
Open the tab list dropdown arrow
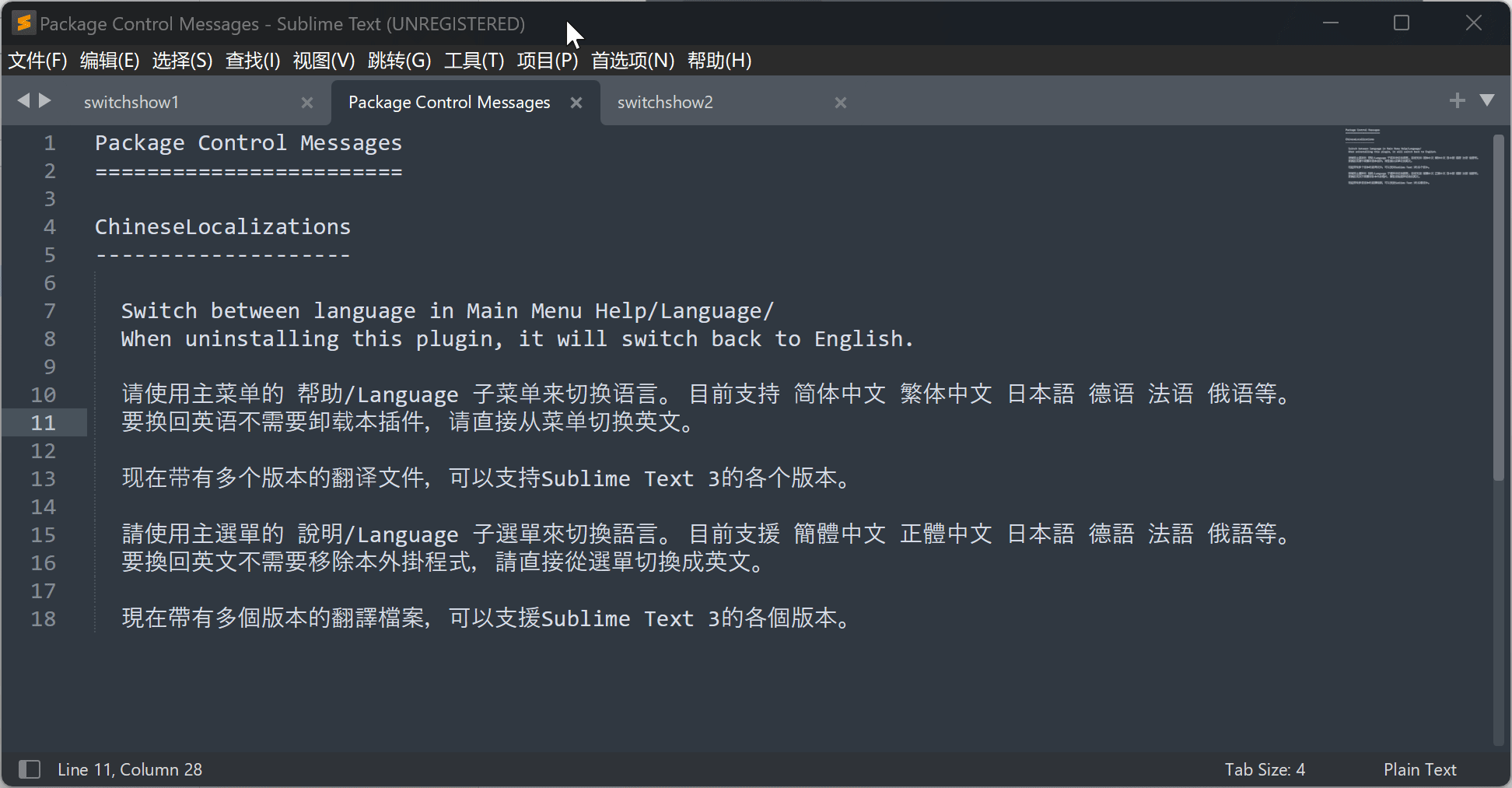click(1487, 100)
